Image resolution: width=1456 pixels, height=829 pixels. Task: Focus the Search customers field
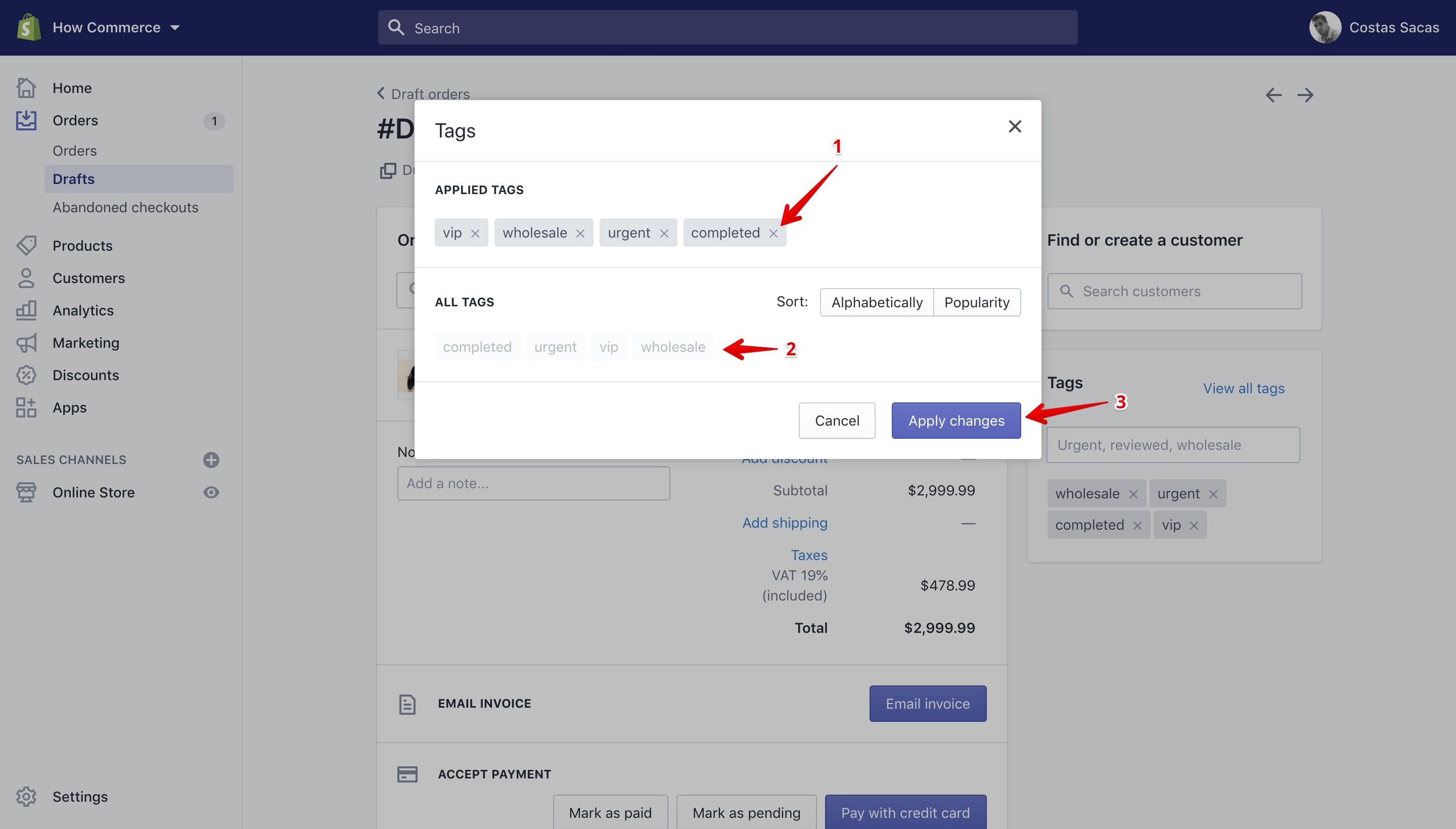1174,292
